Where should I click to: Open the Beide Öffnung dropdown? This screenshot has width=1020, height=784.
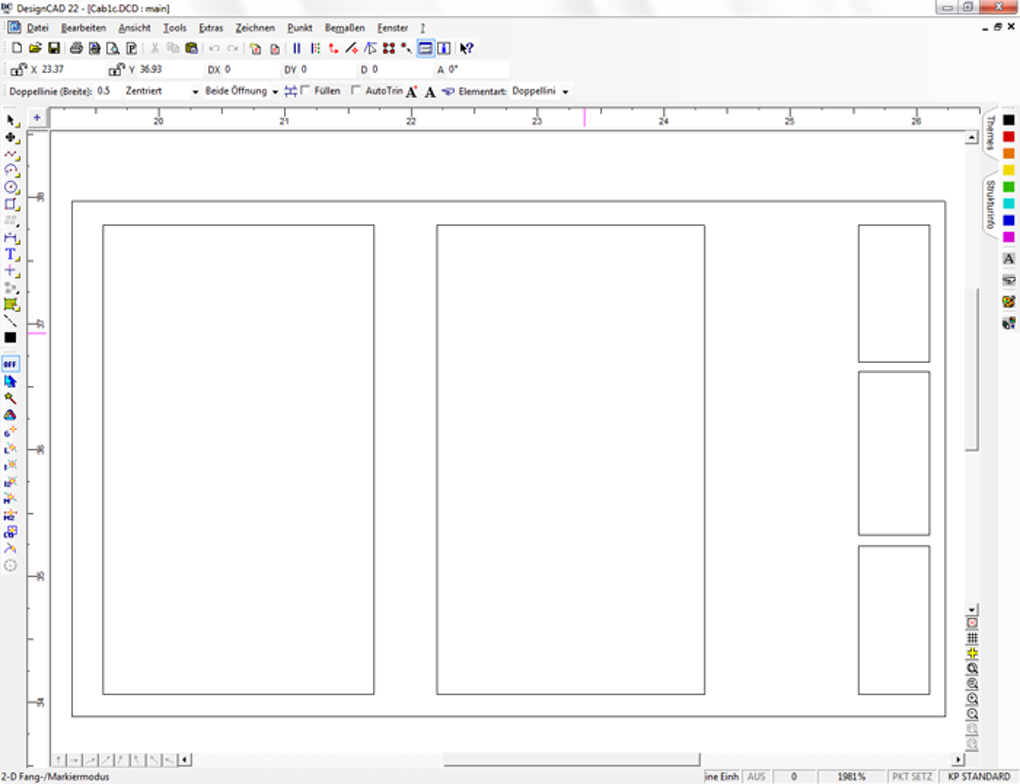point(274,89)
